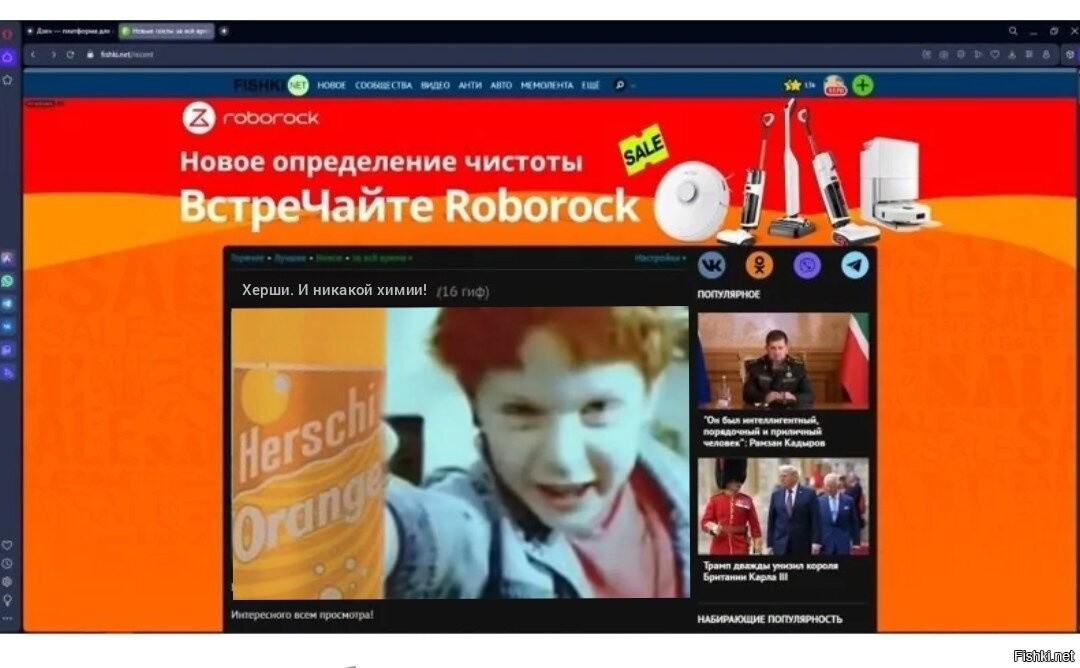Click the green plus add-post button
This screenshot has width=1080, height=668.
coord(862,85)
